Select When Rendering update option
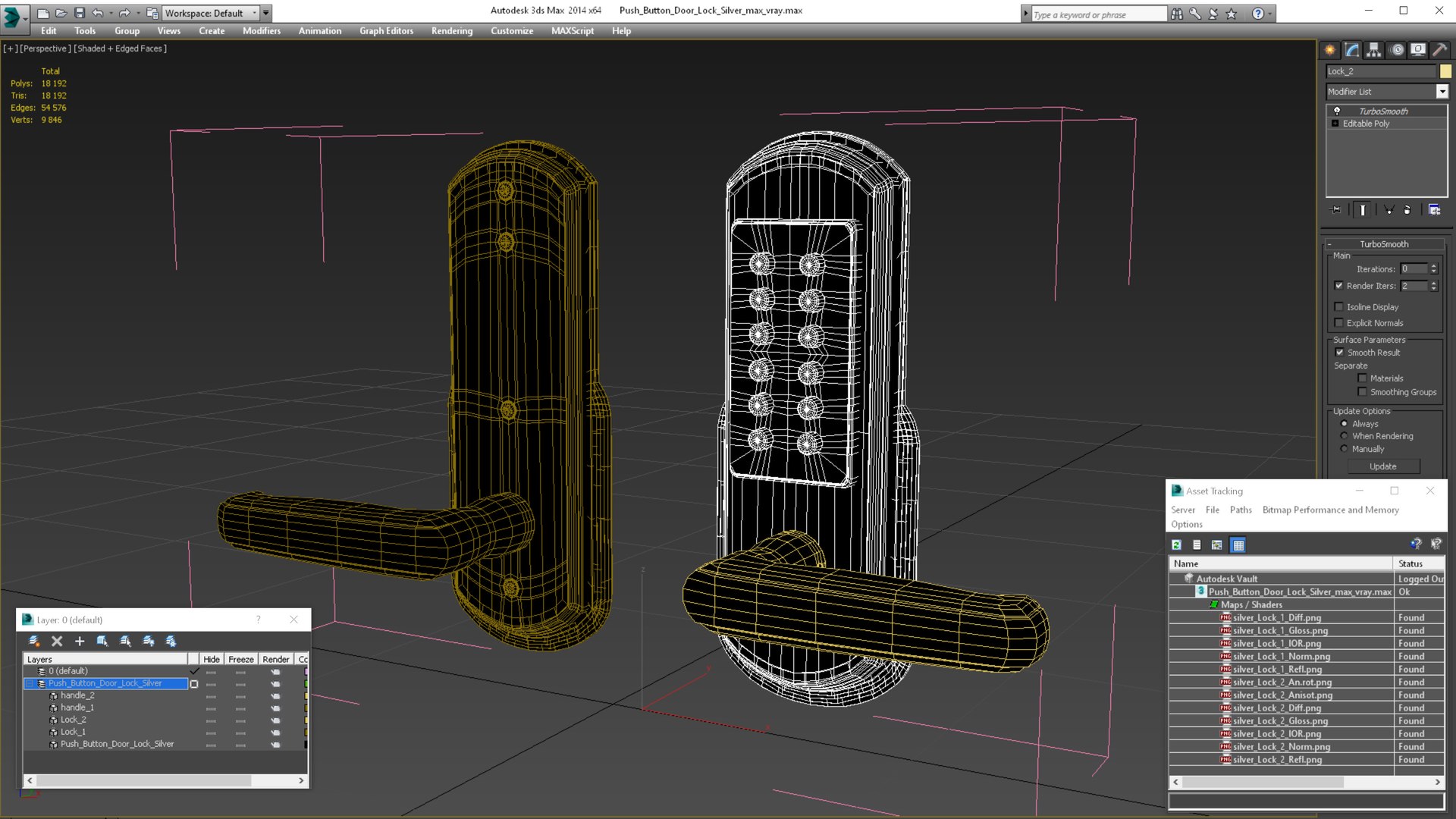Screen dimensions: 1456x819 click(x=1345, y=436)
